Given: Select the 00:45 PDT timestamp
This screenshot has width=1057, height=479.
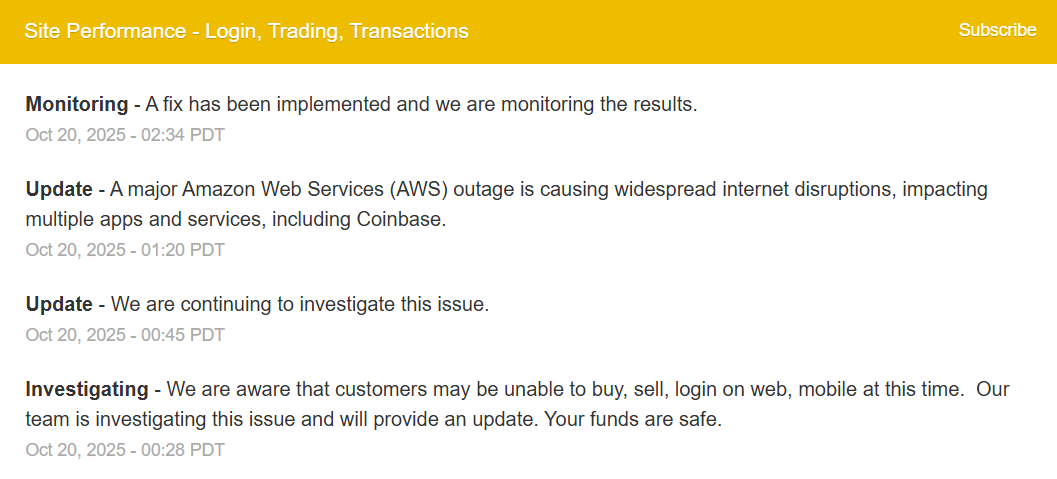Looking at the screenshot, I should click(125, 335).
